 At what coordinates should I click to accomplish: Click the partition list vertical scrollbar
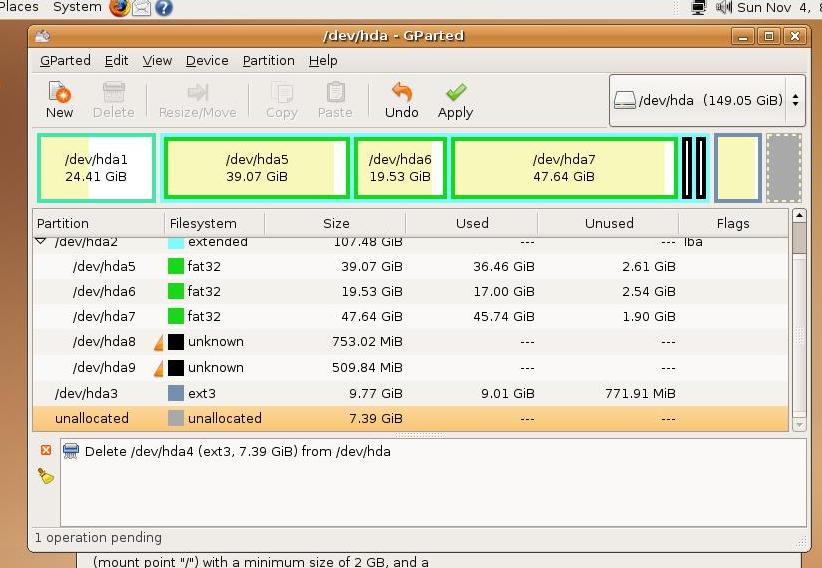799,320
